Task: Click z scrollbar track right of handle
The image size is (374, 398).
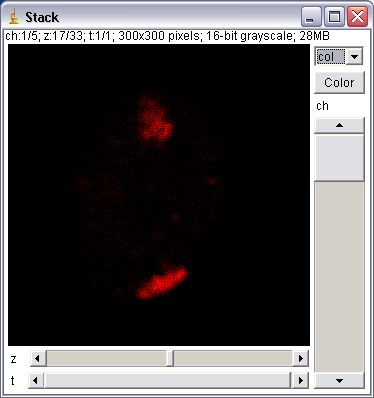Action: 233,359
